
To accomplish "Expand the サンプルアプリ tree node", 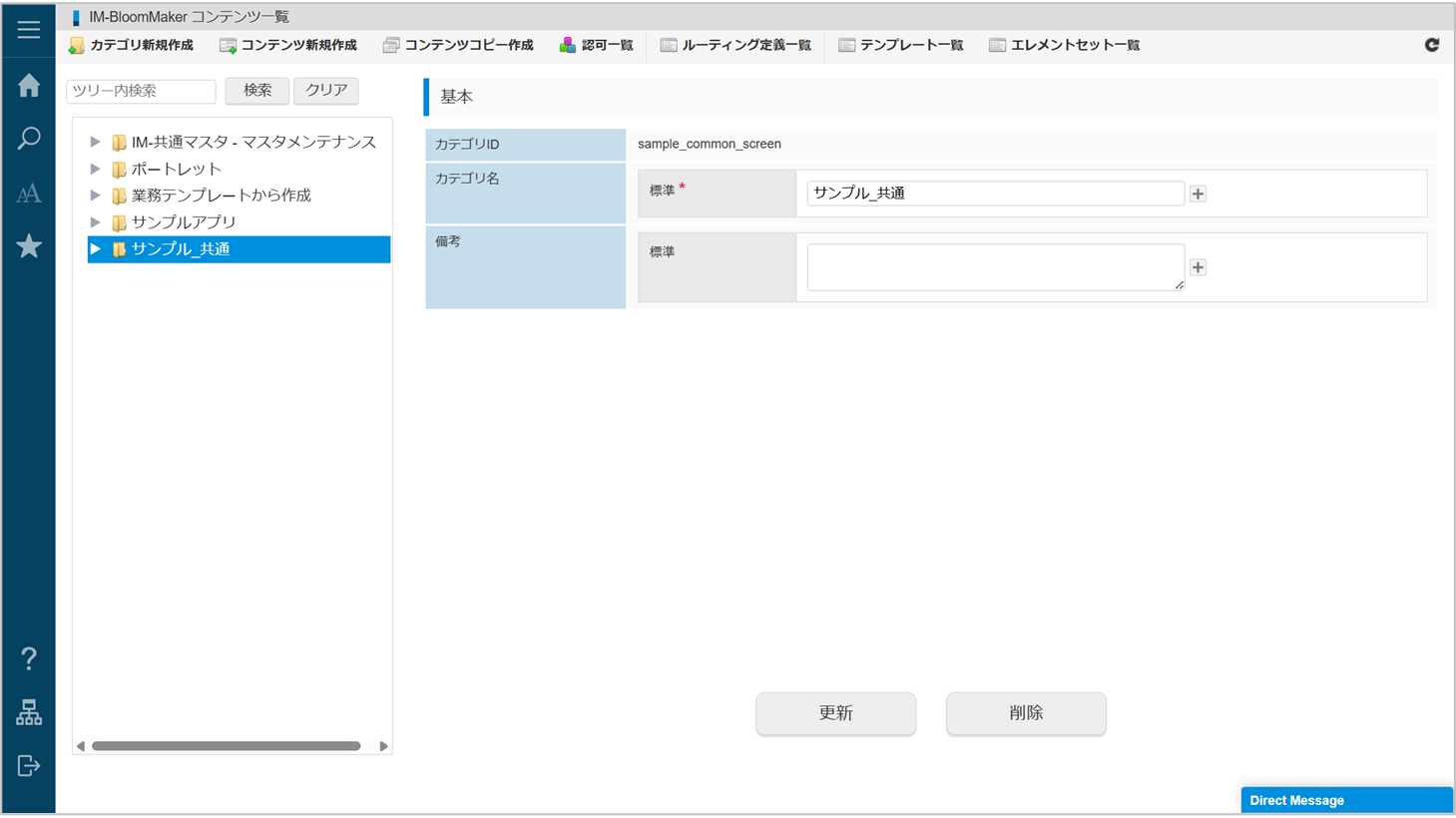I will (95, 222).
